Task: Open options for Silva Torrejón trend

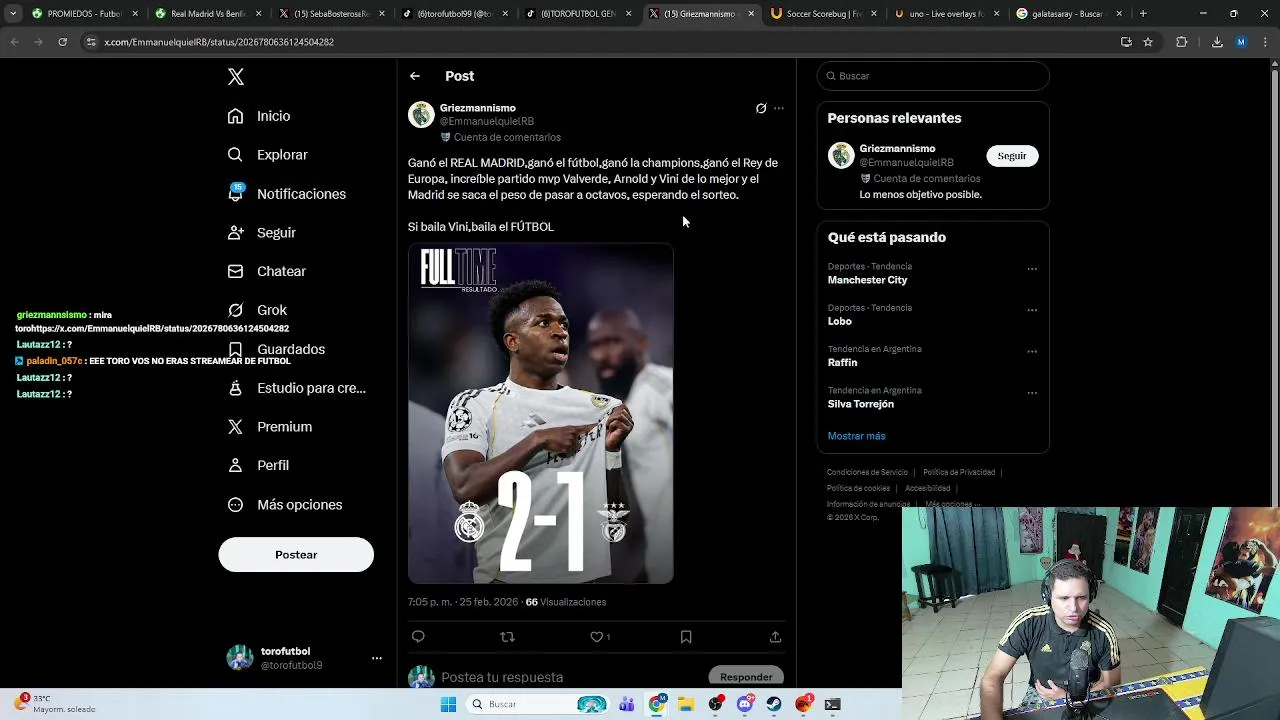Action: click(1032, 393)
